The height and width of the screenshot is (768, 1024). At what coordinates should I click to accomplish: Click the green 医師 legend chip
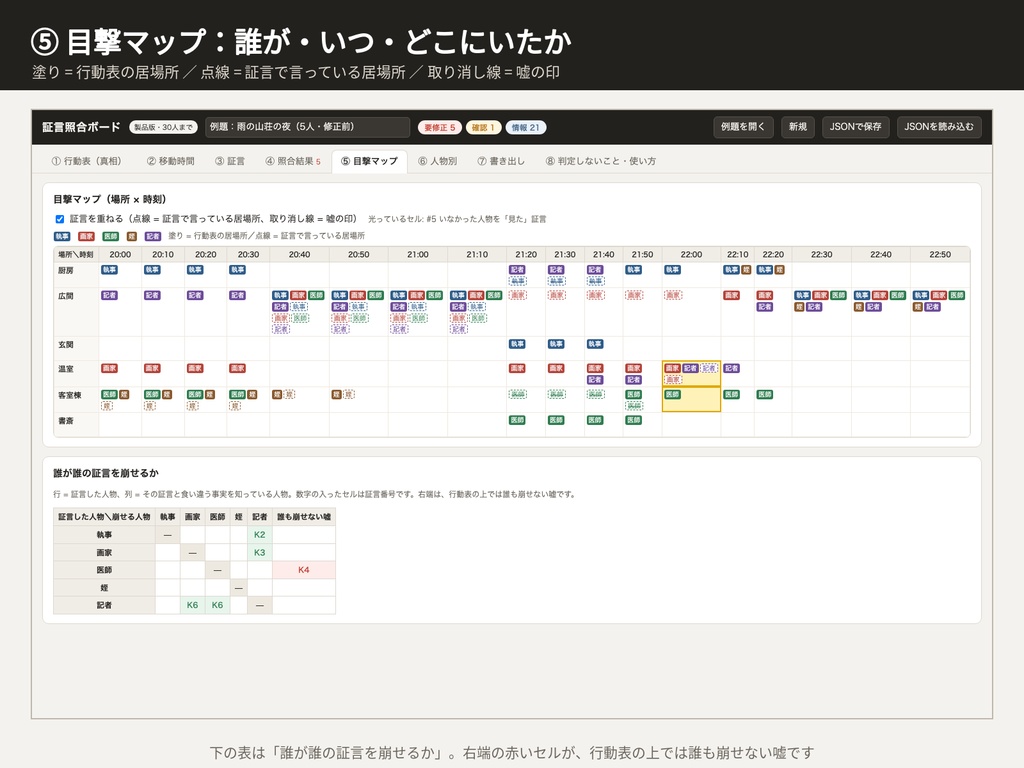pos(110,236)
